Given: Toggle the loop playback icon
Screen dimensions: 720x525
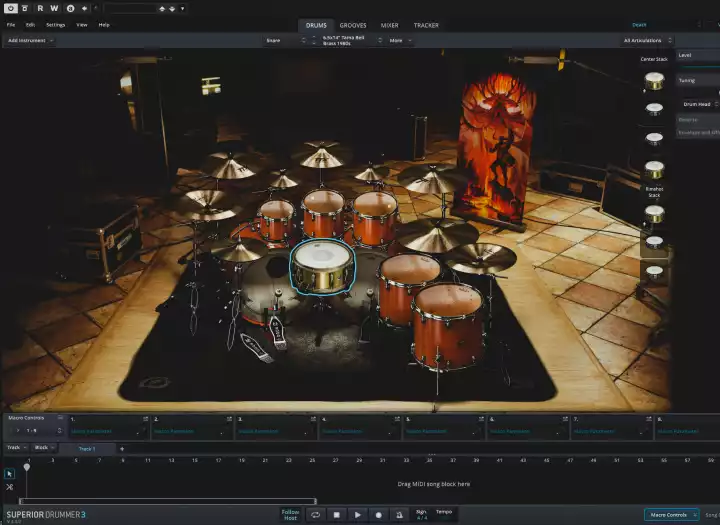Looking at the screenshot, I should click(316, 514).
